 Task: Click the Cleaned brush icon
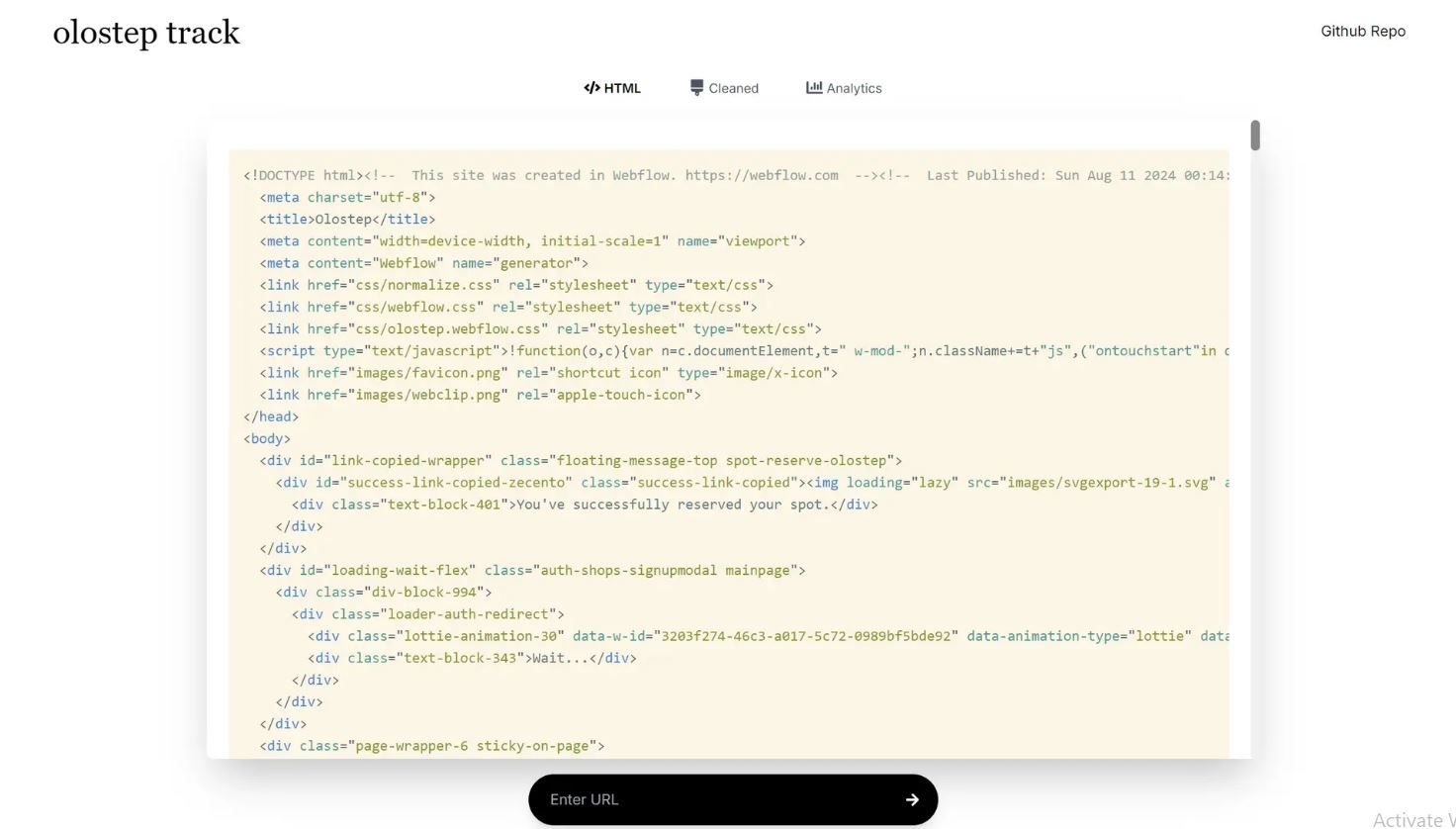(x=697, y=88)
